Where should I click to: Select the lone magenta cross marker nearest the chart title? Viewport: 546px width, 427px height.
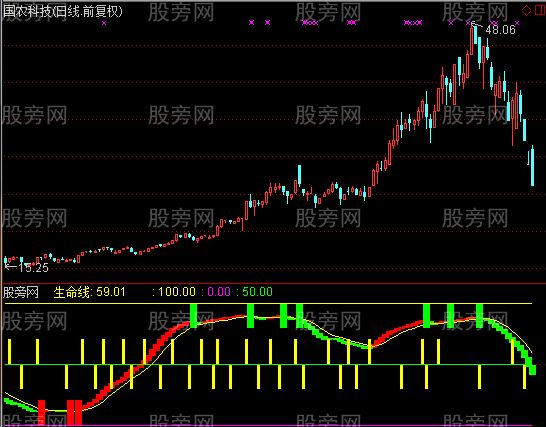point(104,23)
